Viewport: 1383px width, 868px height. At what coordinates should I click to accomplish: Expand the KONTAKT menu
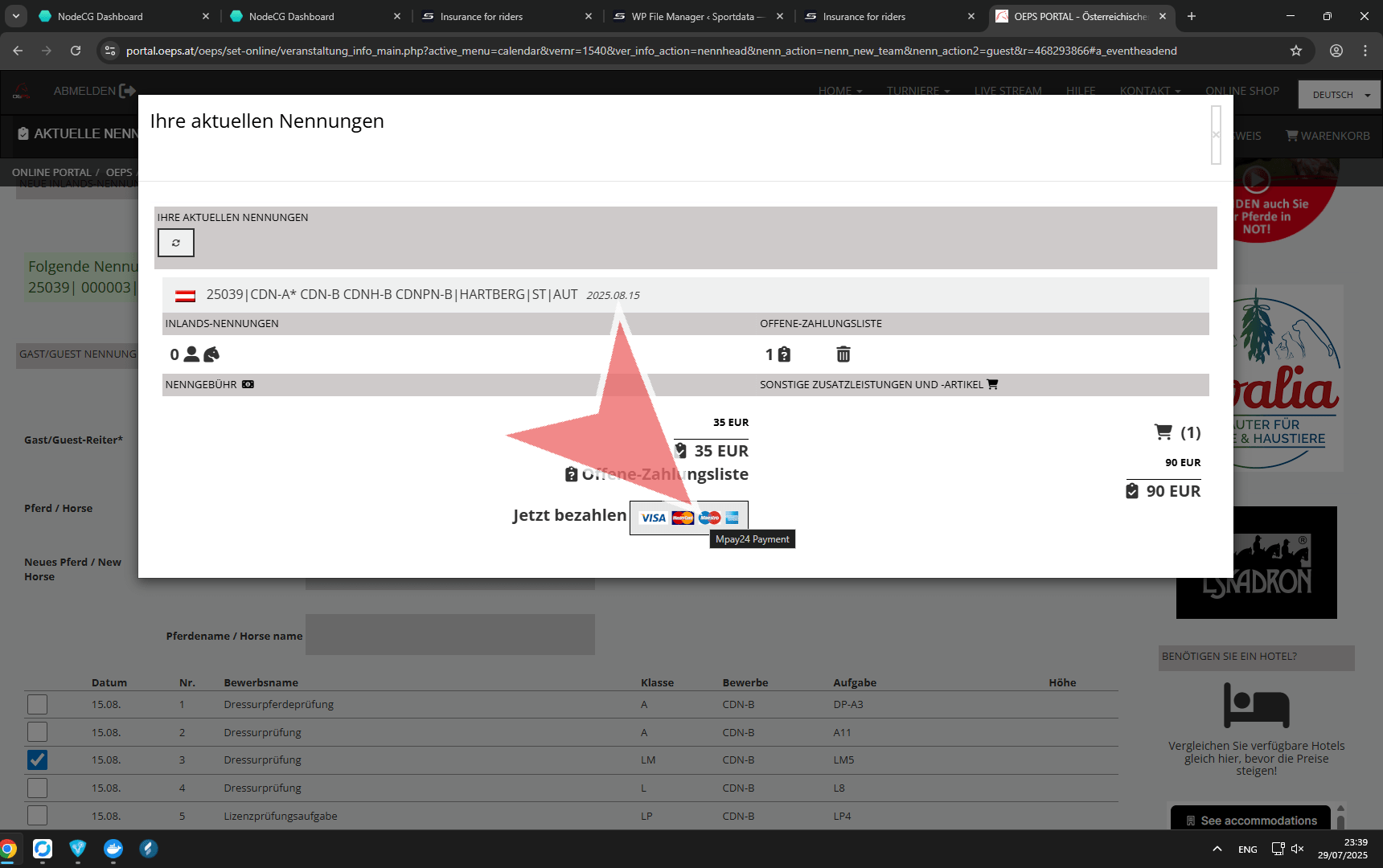(x=1151, y=91)
